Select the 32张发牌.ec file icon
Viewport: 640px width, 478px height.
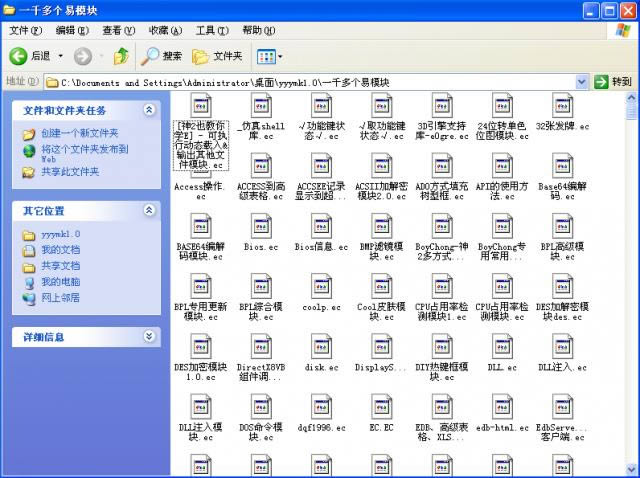click(x=562, y=106)
